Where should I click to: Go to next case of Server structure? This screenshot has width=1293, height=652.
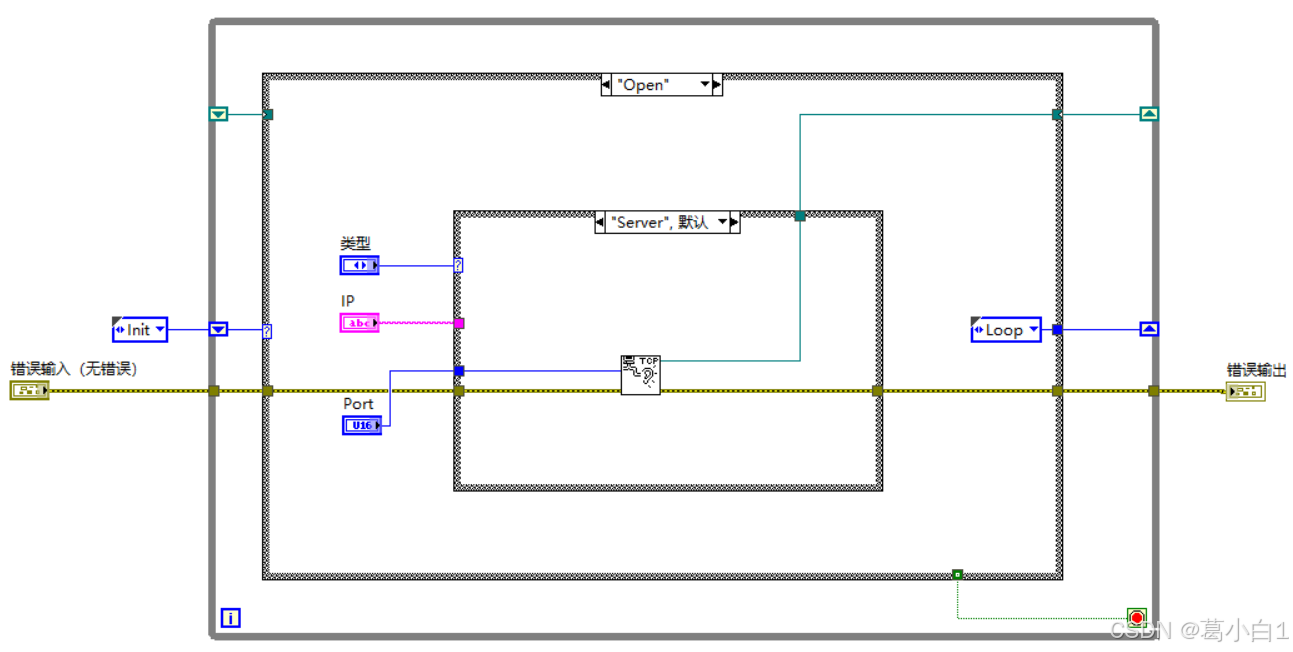point(734,222)
